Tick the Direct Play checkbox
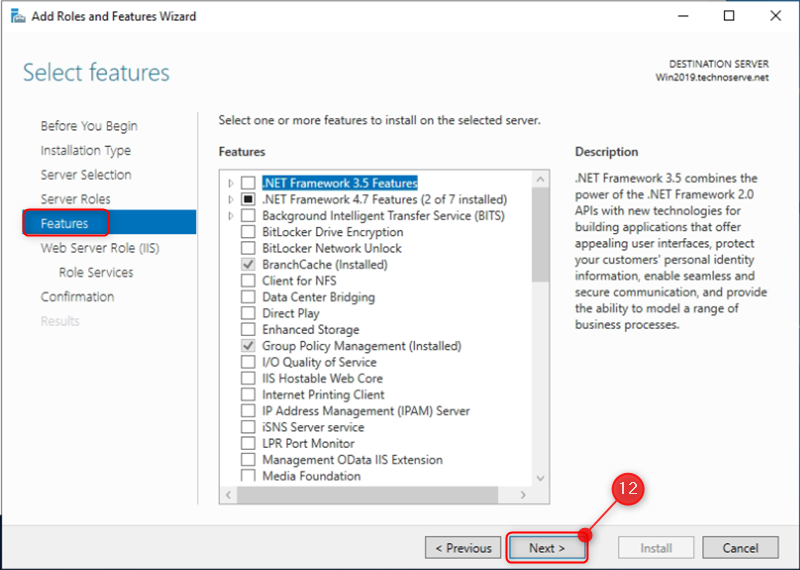The height and width of the screenshot is (570, 800). (248, 313)
